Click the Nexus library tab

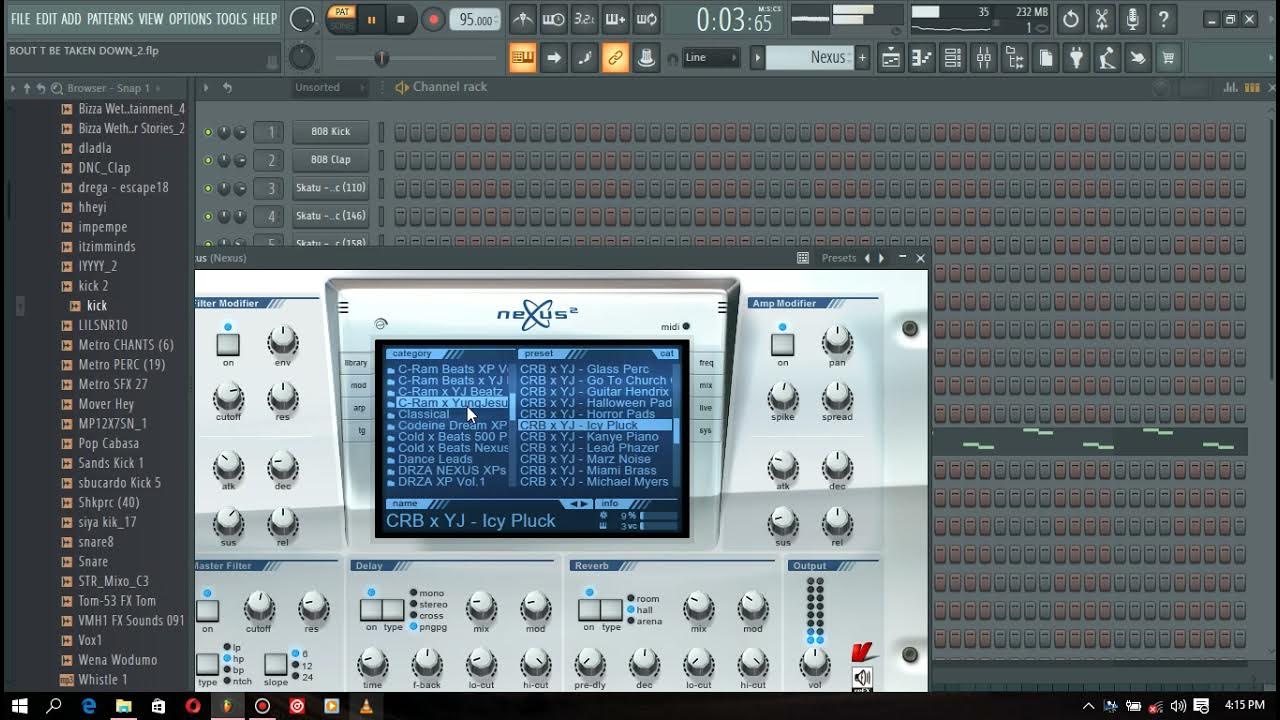pos(357,363)
